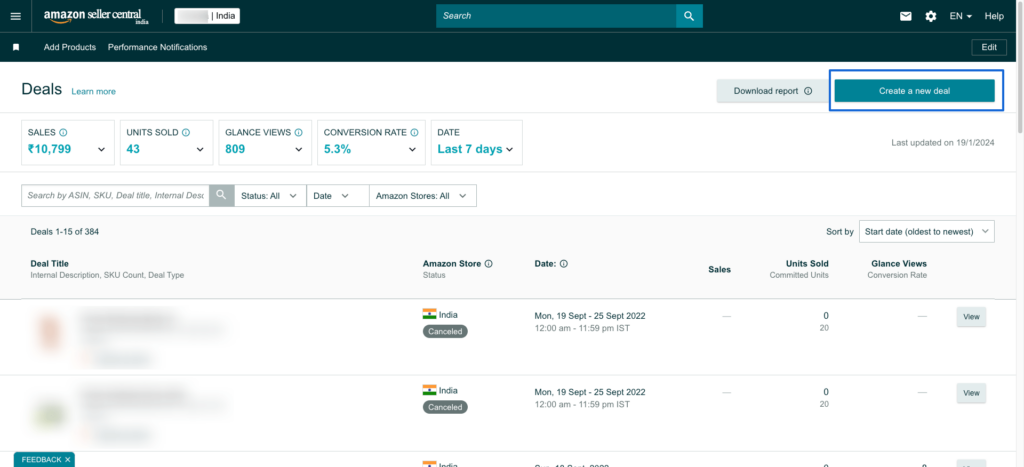Viewport: 1024px width, 467px height.
Task: Click the India flag in the first deal row
Action: click(429, 314)
